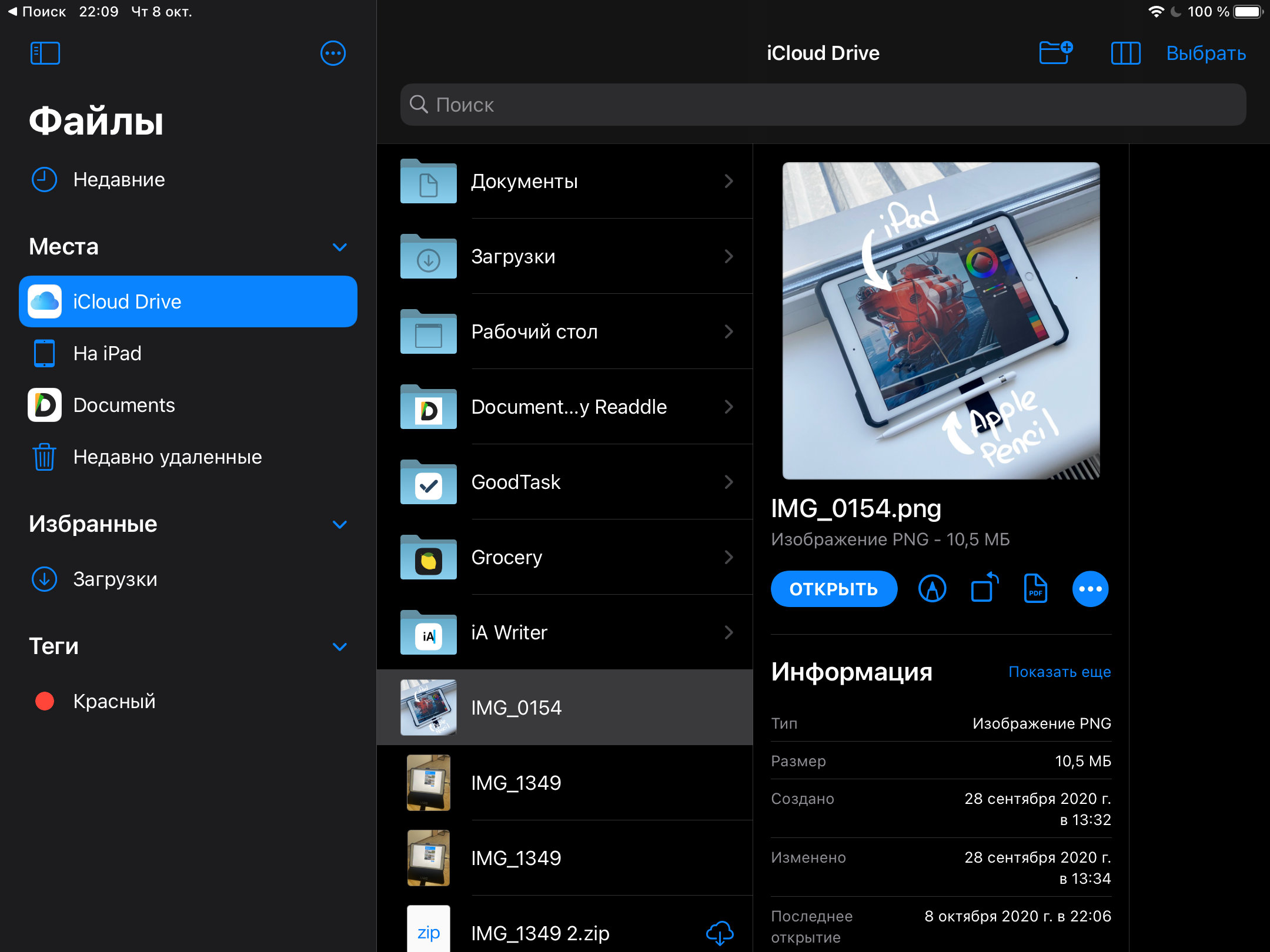Create a new folder with plus icon
This screenshot has height=952, width=1270.
(x=1055, y=52)
